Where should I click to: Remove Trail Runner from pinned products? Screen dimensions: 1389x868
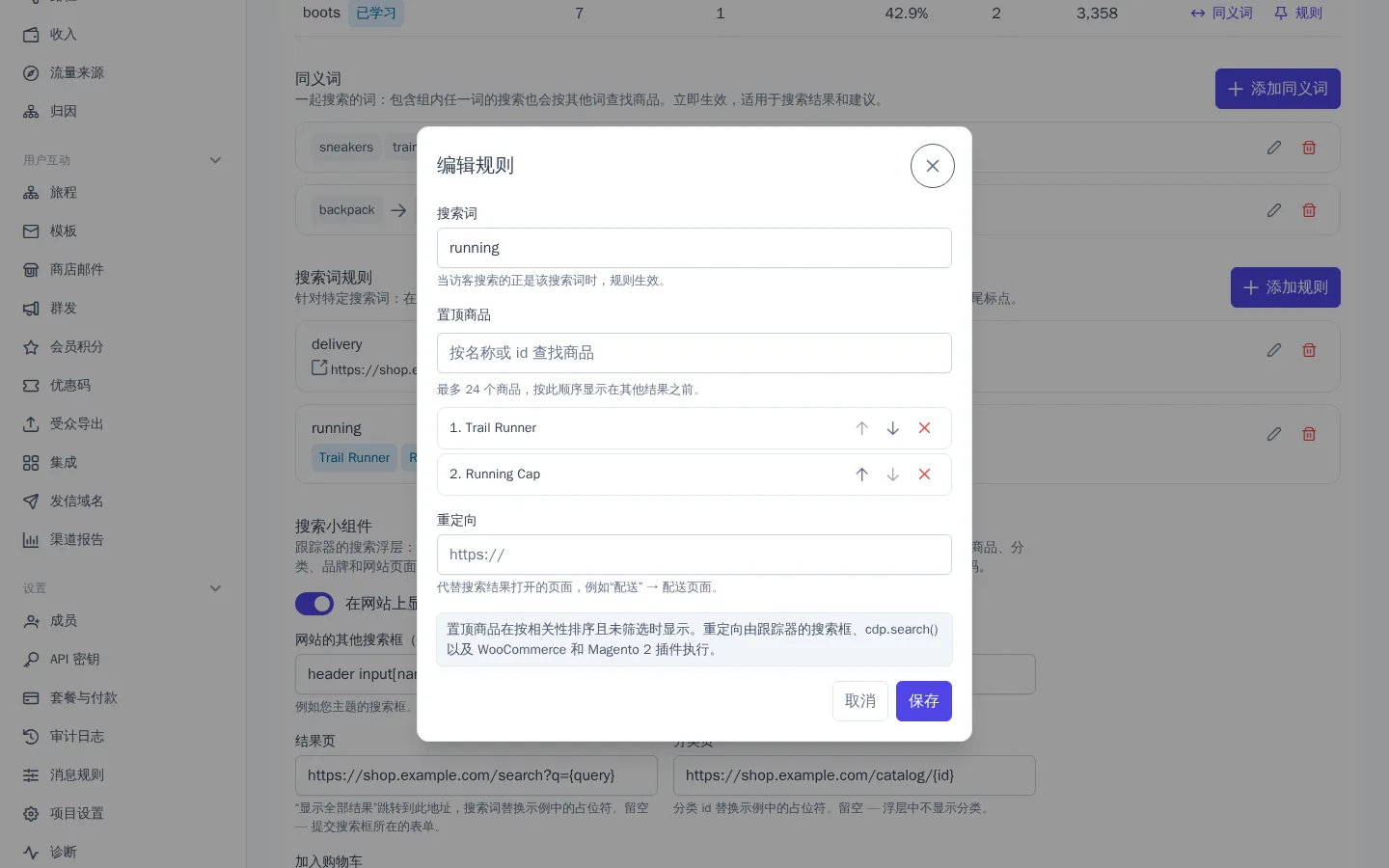[x=924, y=428]
